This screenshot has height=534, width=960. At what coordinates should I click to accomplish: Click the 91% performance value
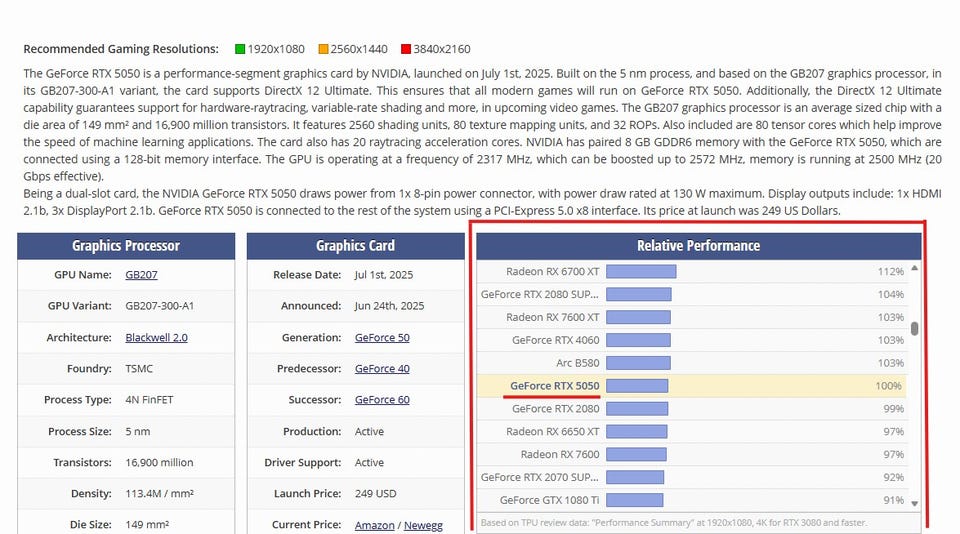click(893, 500)
